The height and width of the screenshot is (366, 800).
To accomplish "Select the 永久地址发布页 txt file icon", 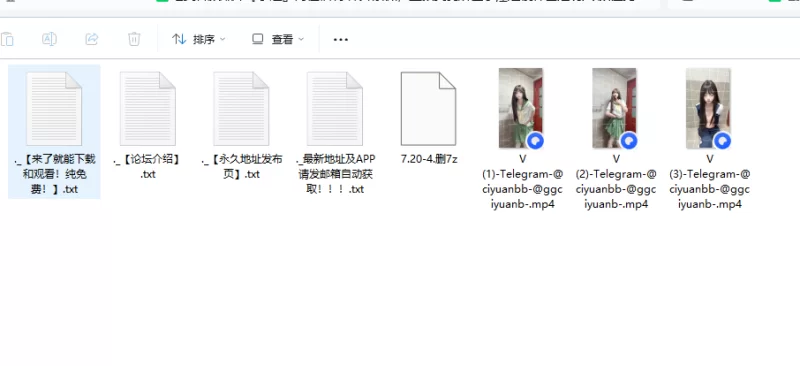I will click(241, 109).
